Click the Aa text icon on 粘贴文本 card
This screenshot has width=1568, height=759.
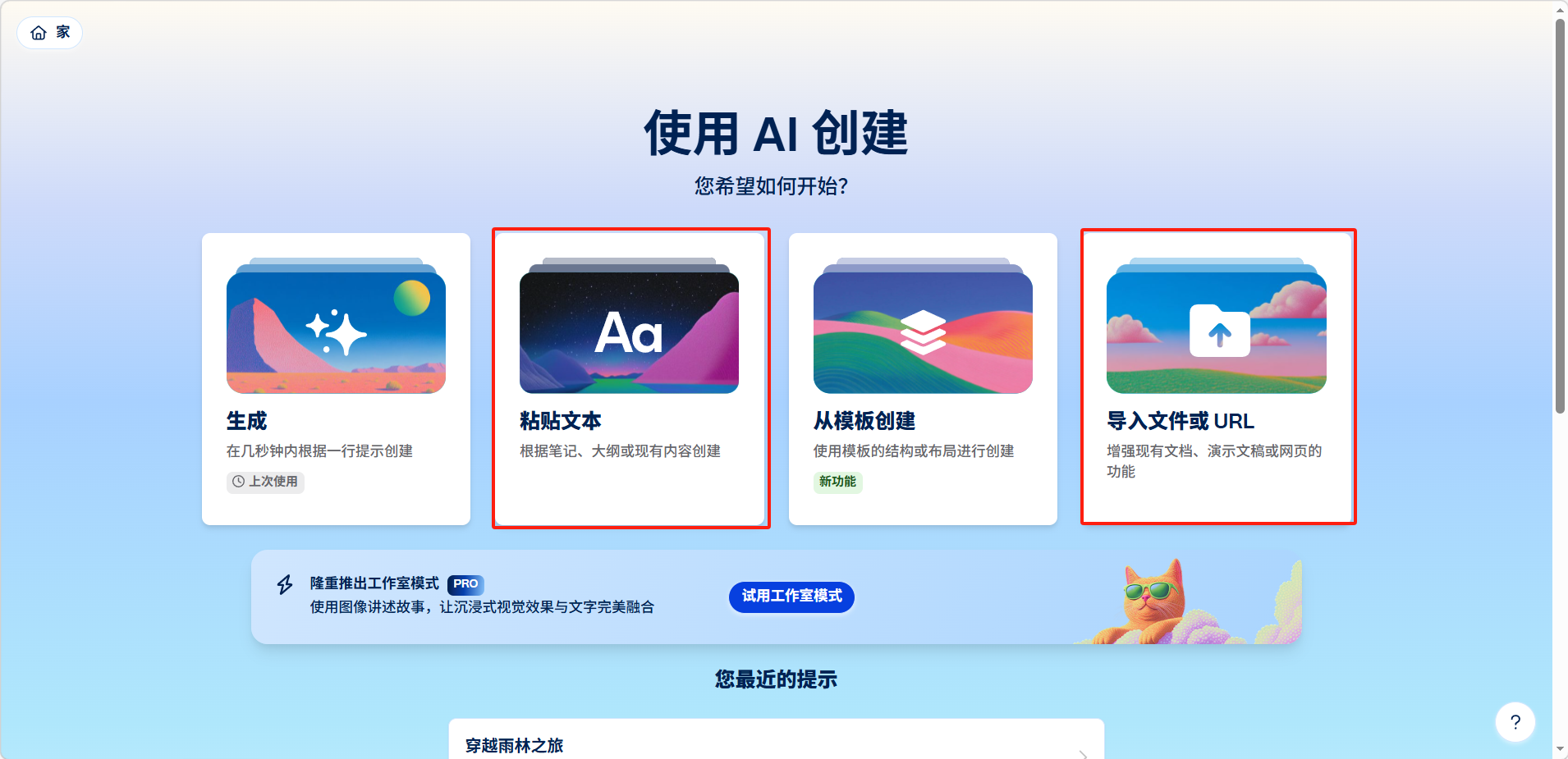point(629,333)
